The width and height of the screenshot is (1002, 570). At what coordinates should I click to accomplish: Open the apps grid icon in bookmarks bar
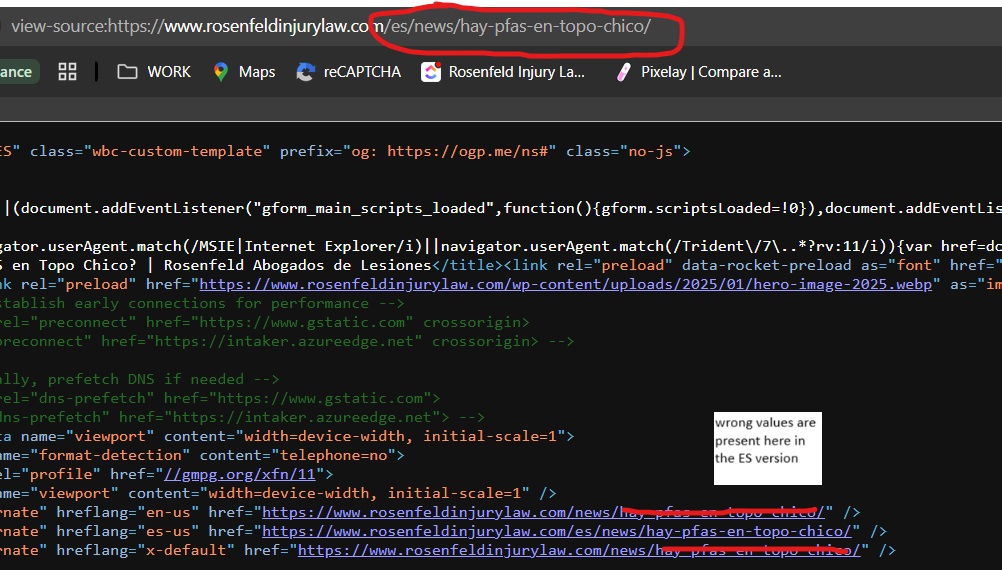67,72
